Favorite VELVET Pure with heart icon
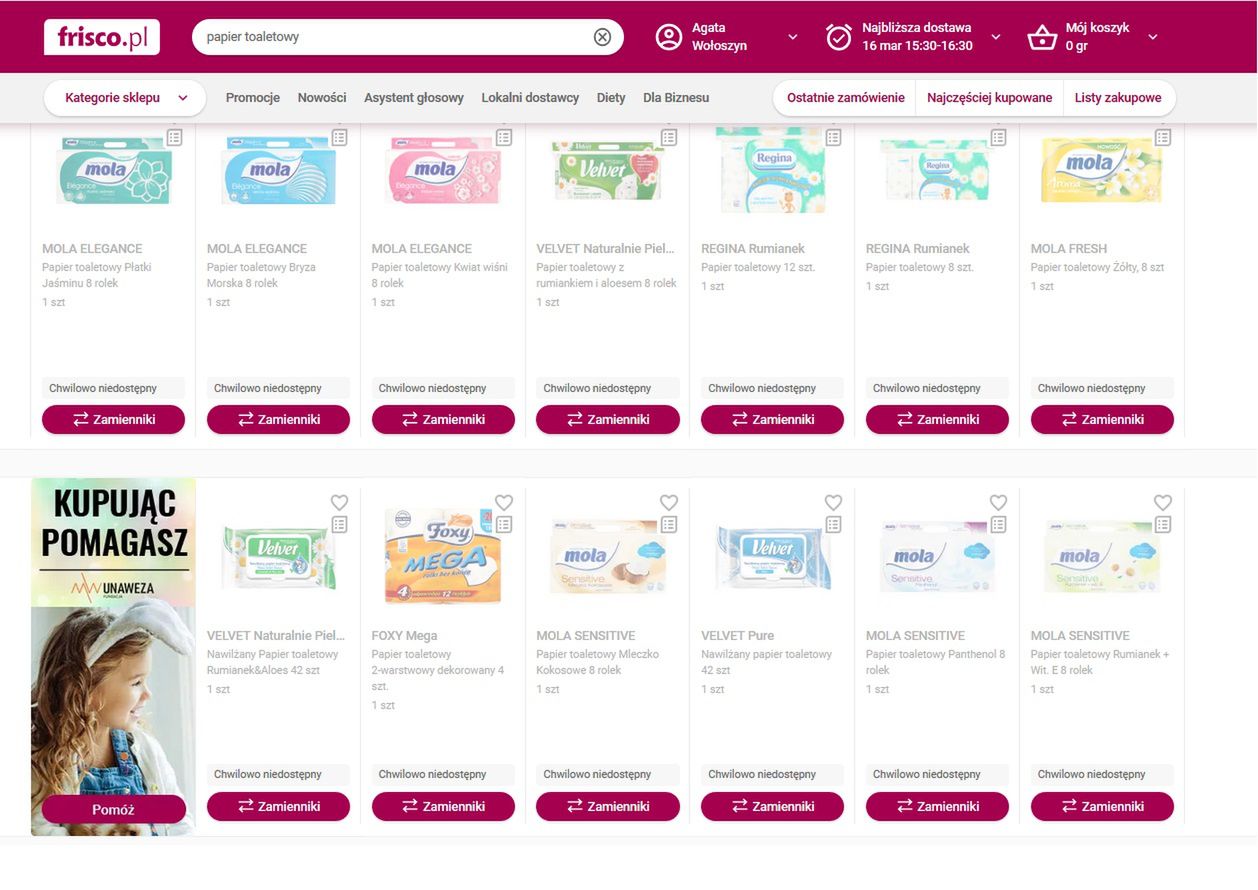Viewport: 1258px width, 890px height. coord(834,502)
